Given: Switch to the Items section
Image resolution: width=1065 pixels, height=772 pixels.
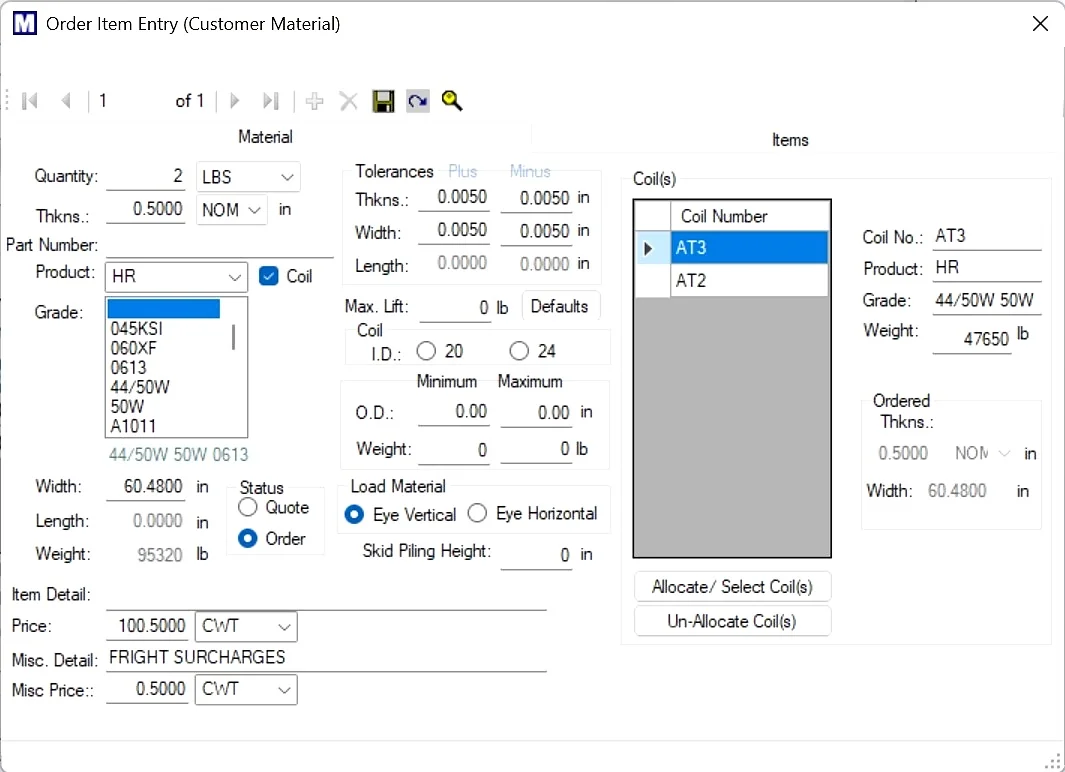Looking at the screenshot, I should pyautogui.click(x=790, y=140).
